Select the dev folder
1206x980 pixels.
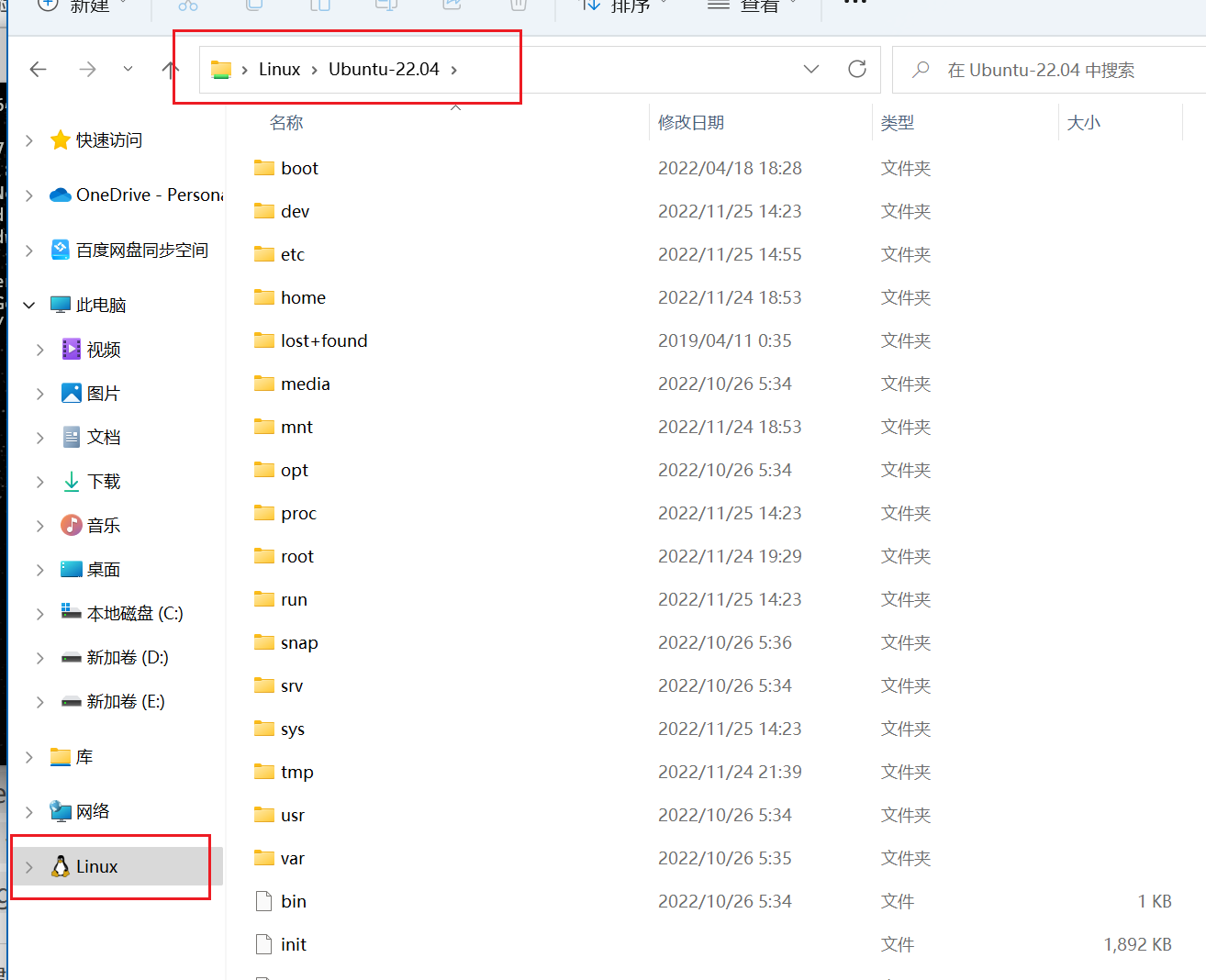295,211
